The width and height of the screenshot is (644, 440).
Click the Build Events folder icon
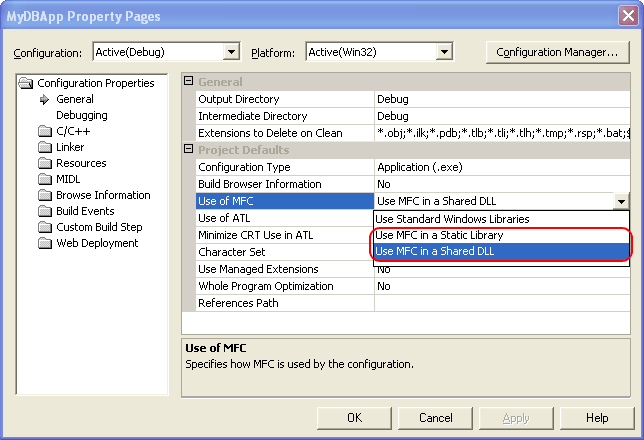(44, 211)
